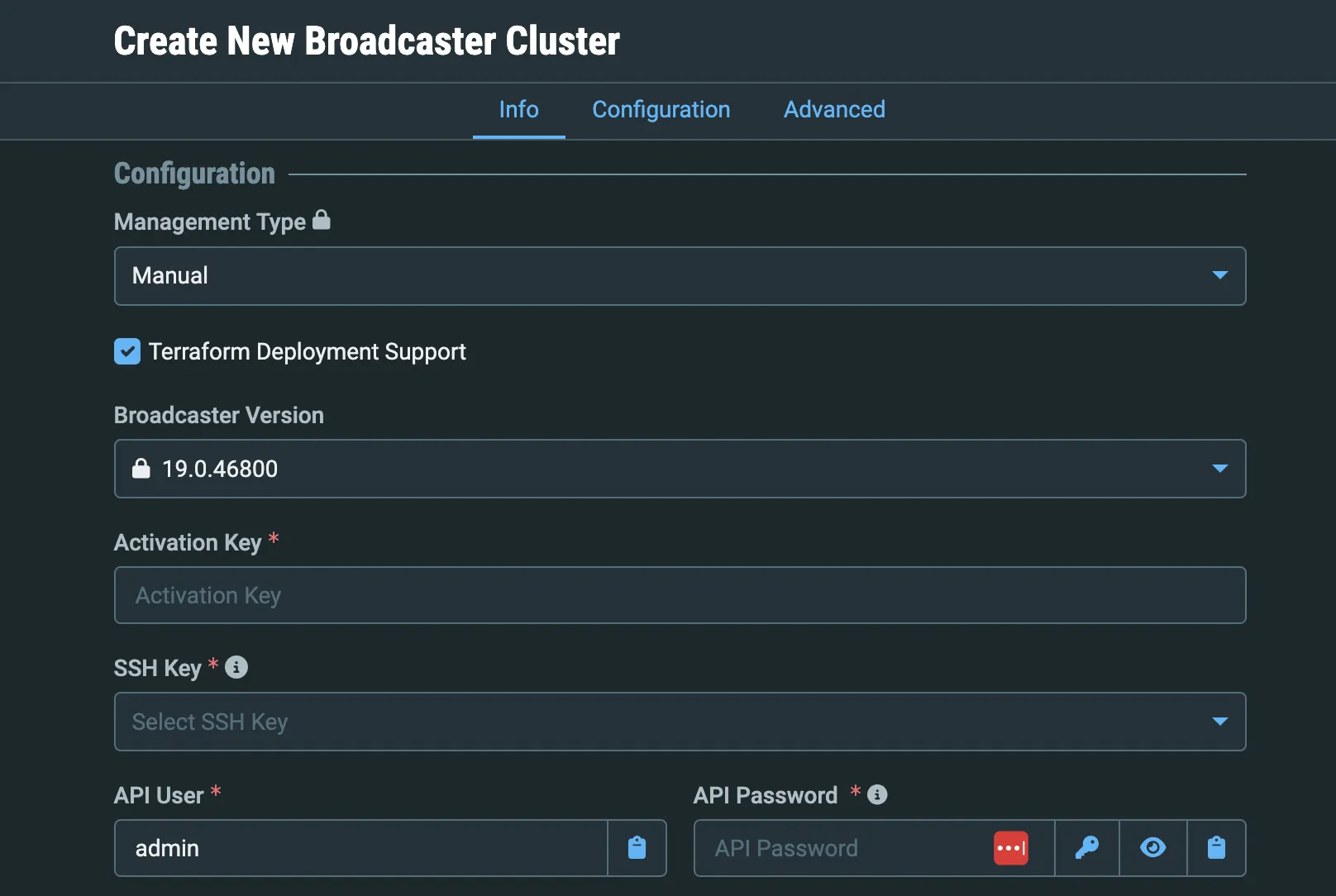
Task: Open the Management Type dropdown
Action: (x=680, y=276)
